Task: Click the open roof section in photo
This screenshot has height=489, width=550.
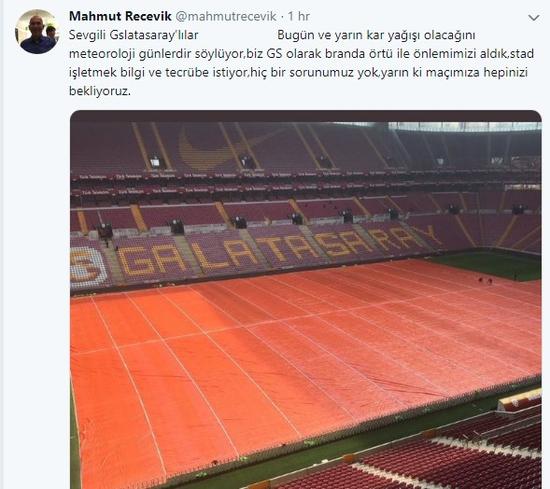Action: [x=463, y=127]
